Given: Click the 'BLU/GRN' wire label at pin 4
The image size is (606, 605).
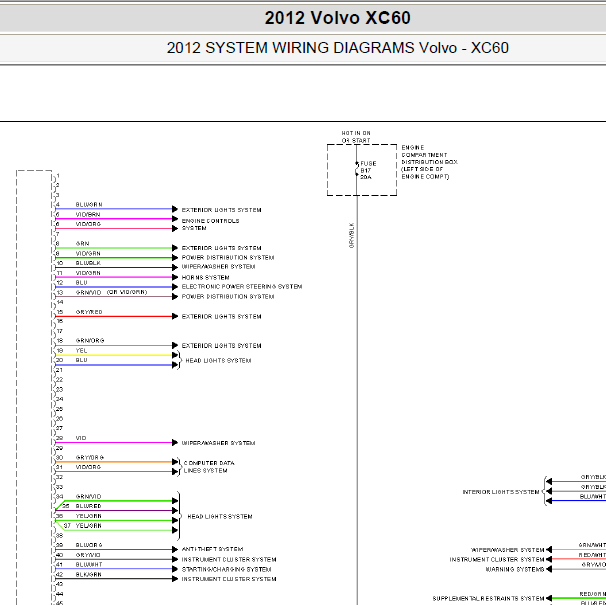Looking at the screenshot, I should pos(89,205).
